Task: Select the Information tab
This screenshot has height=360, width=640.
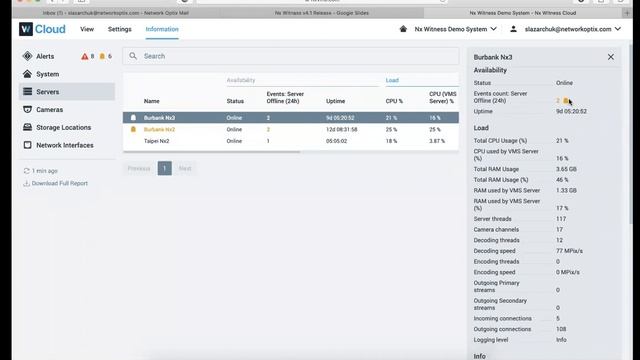Action: pos(162,29)
